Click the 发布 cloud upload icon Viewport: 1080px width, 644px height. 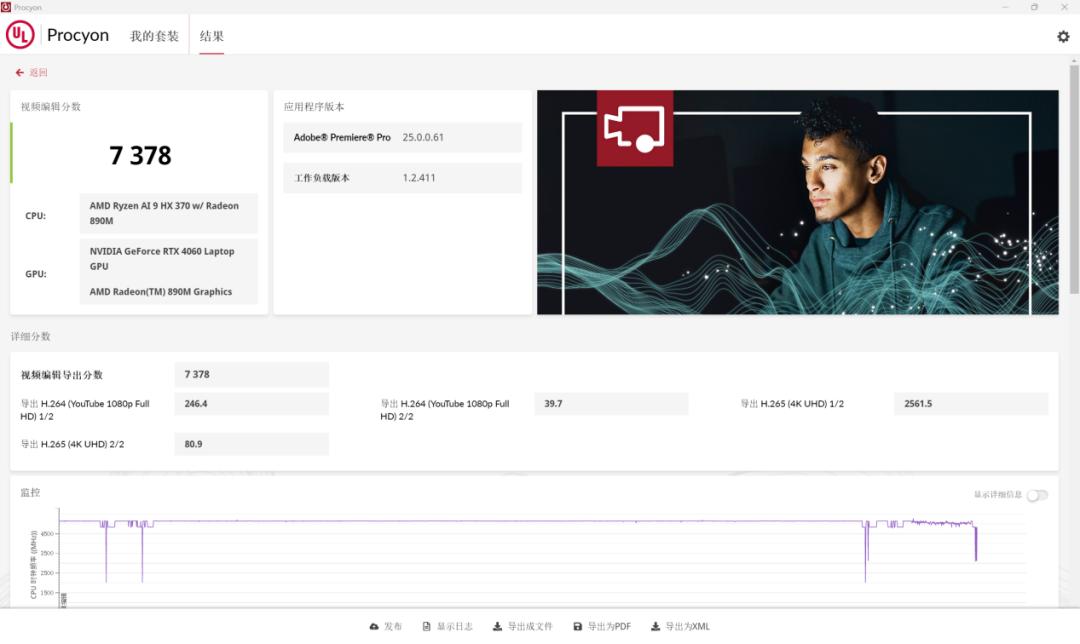coord(374,626)
